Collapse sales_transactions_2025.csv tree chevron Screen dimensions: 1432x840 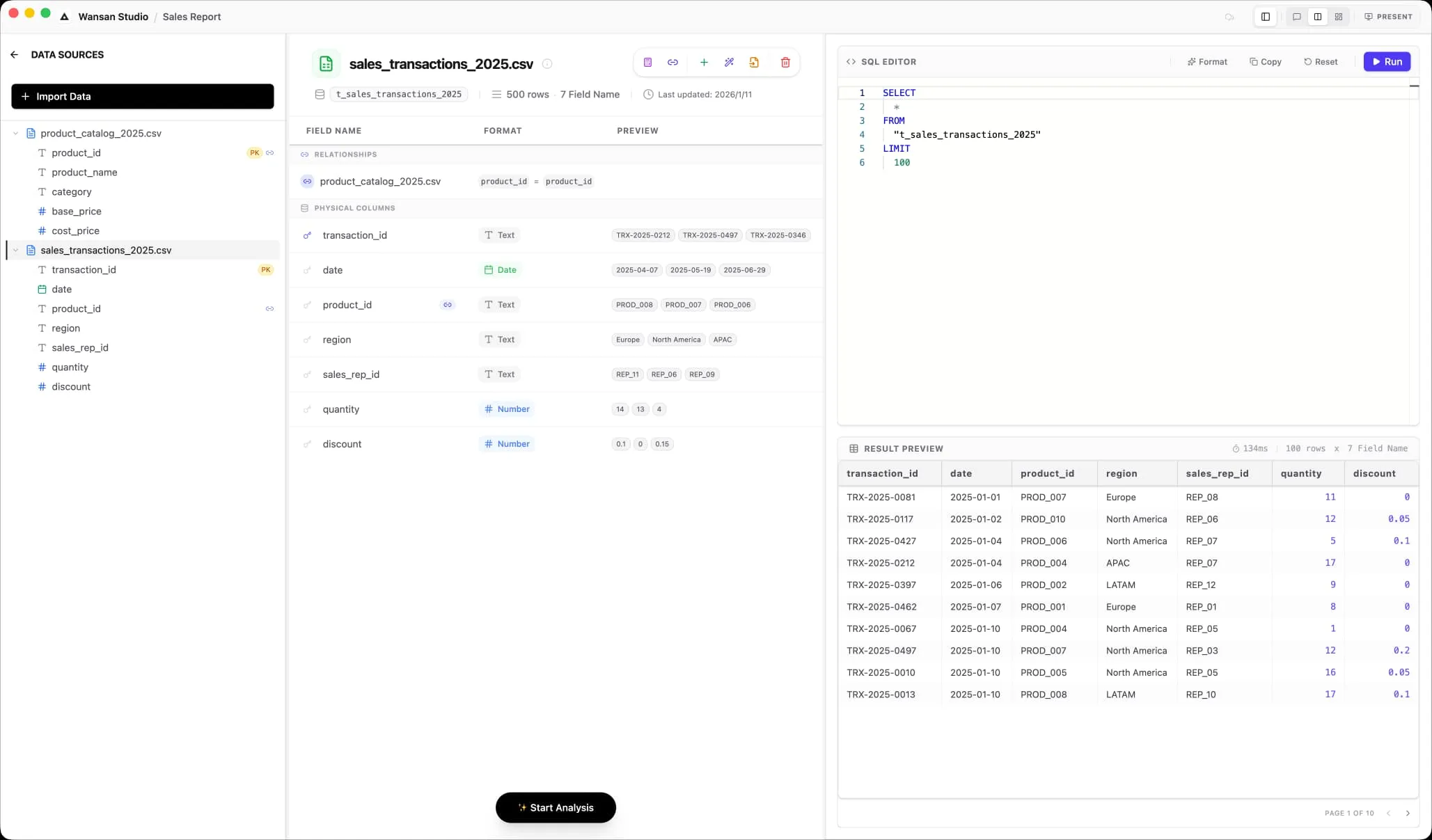coord(16,250)
